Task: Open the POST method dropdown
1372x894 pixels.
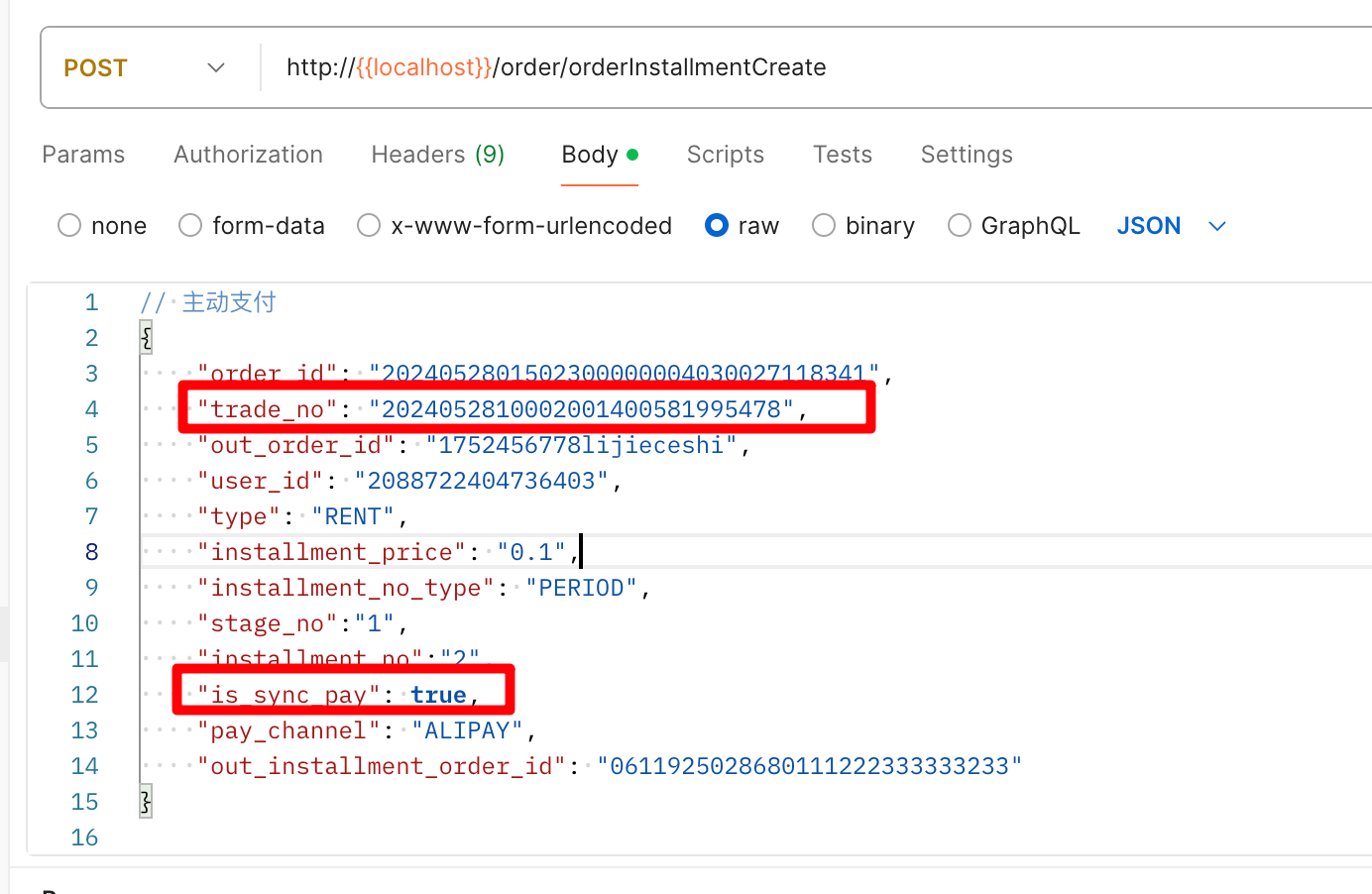Action: point(144,67)
